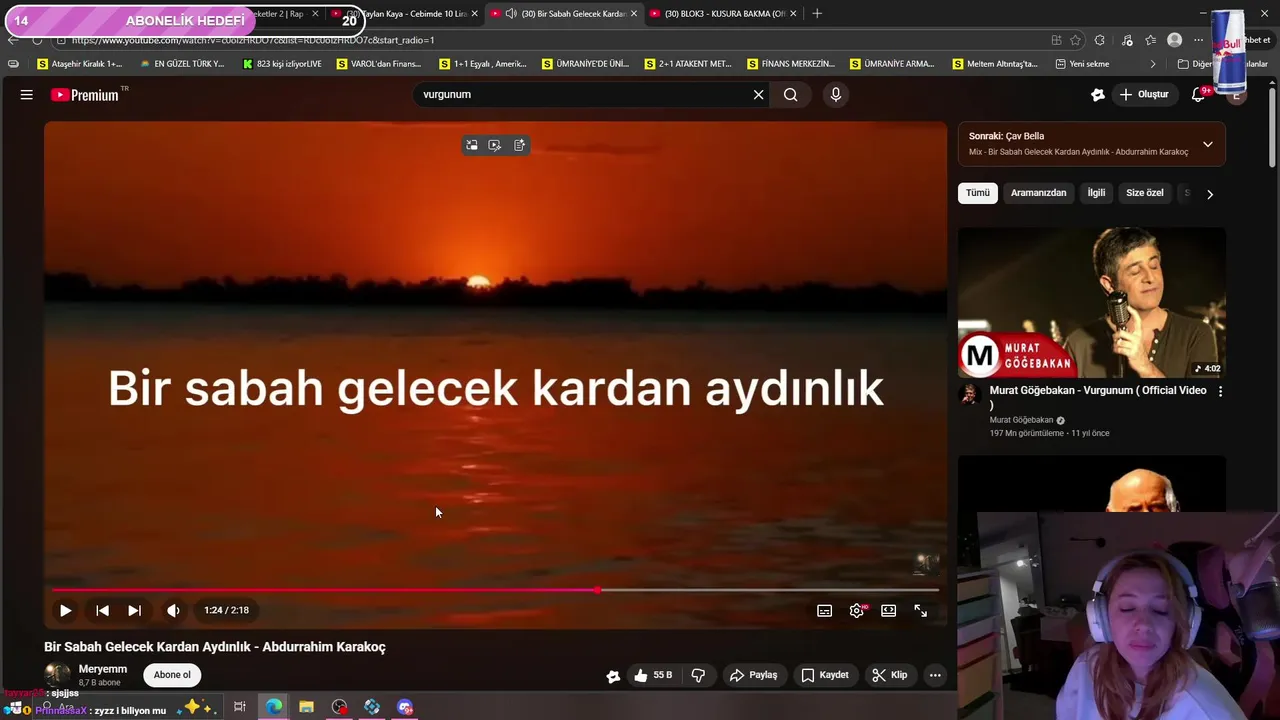The width and height of the screenshot is (1280, 720).
Task: Mute the video volume
Action: pos(173,610)
